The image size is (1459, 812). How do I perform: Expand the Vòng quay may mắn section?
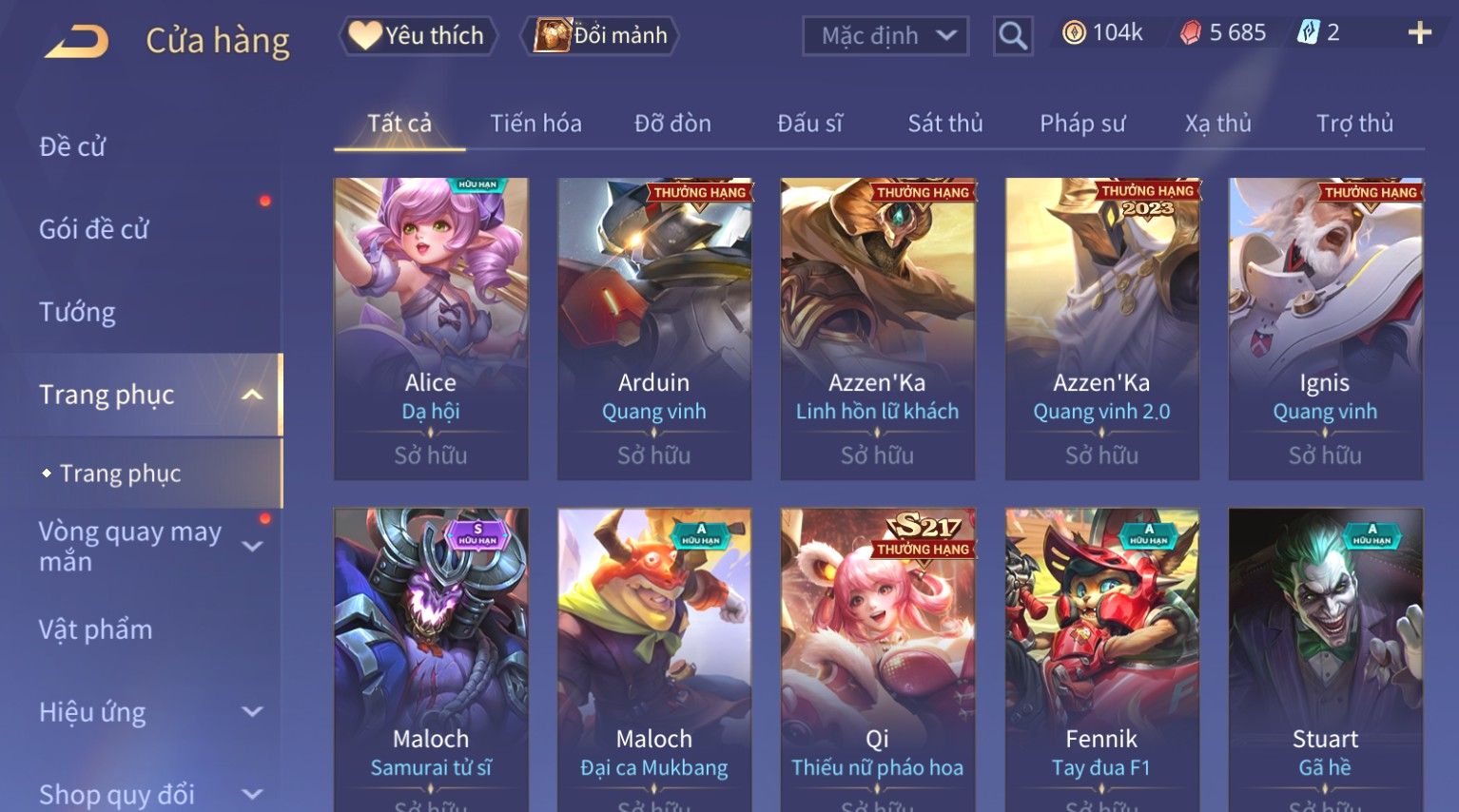[x=252, y=546]
